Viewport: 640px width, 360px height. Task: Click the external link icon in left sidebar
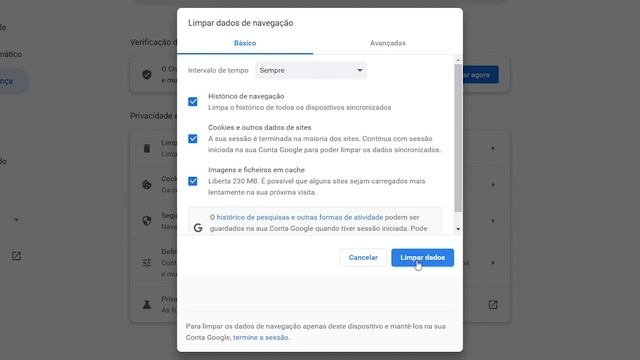pyautogui.click(x=16, y=256)
